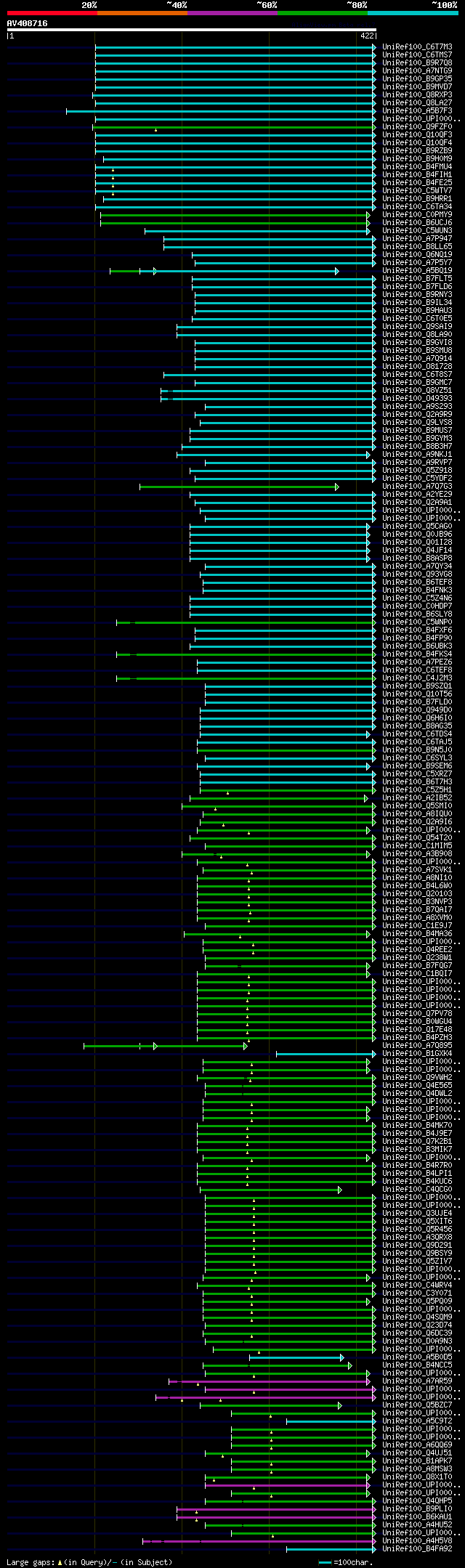This screenshot has height=1568, width=465.
Task: Select hit label UniRef100_Q17E48
Action: [417, 1029]
